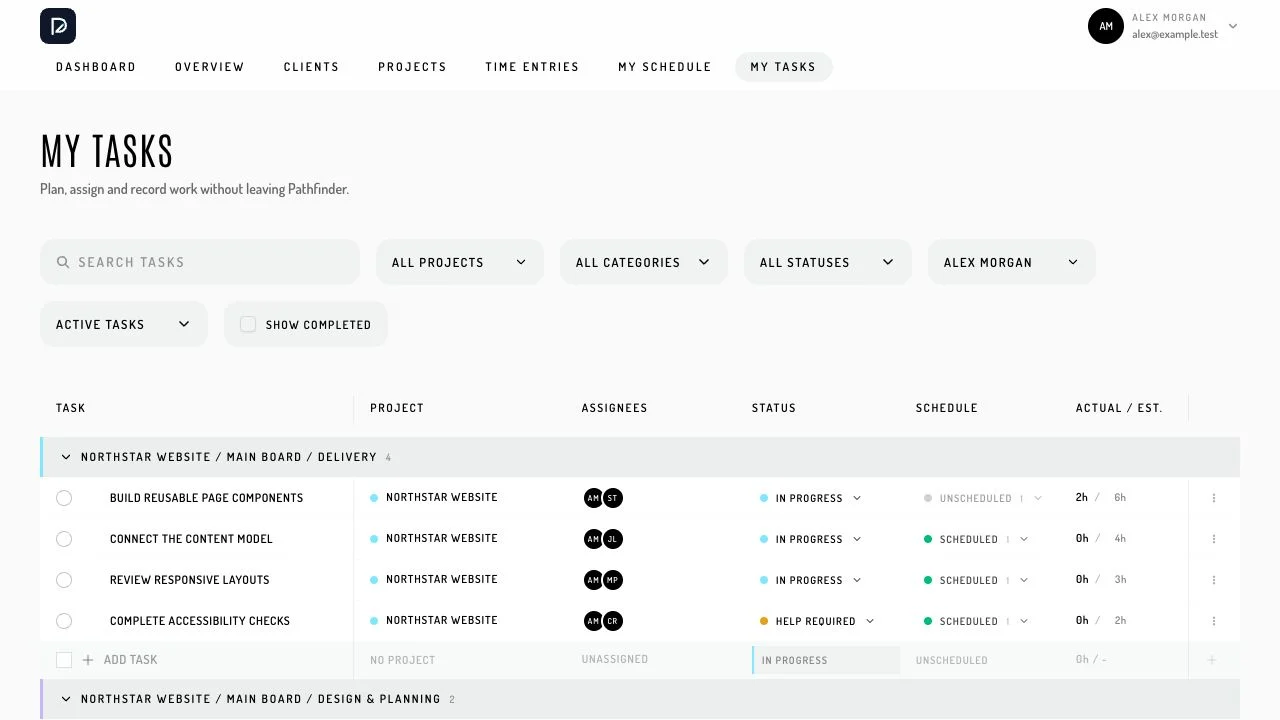The height and width of the screenshot is (720, 1280).
Task: Collapse the Design & Planning task group
Action: click(66, 699)
